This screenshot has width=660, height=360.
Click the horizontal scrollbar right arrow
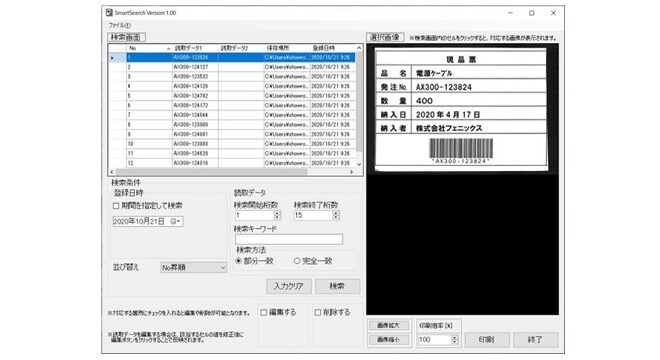(352, 172)
